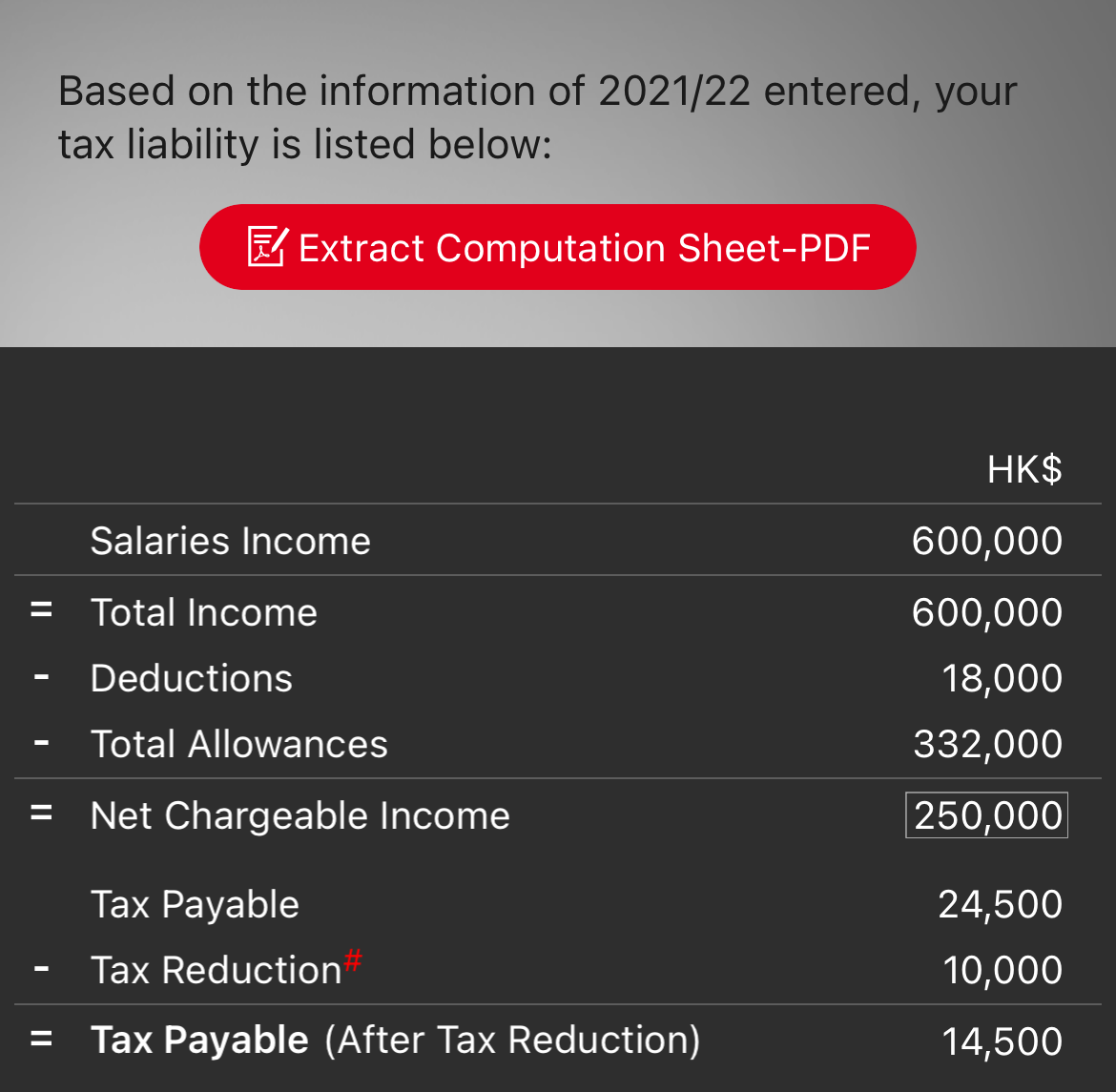Click the equals sign beside Total Income
1116x1092 pixels.
(x=41, y=610)
